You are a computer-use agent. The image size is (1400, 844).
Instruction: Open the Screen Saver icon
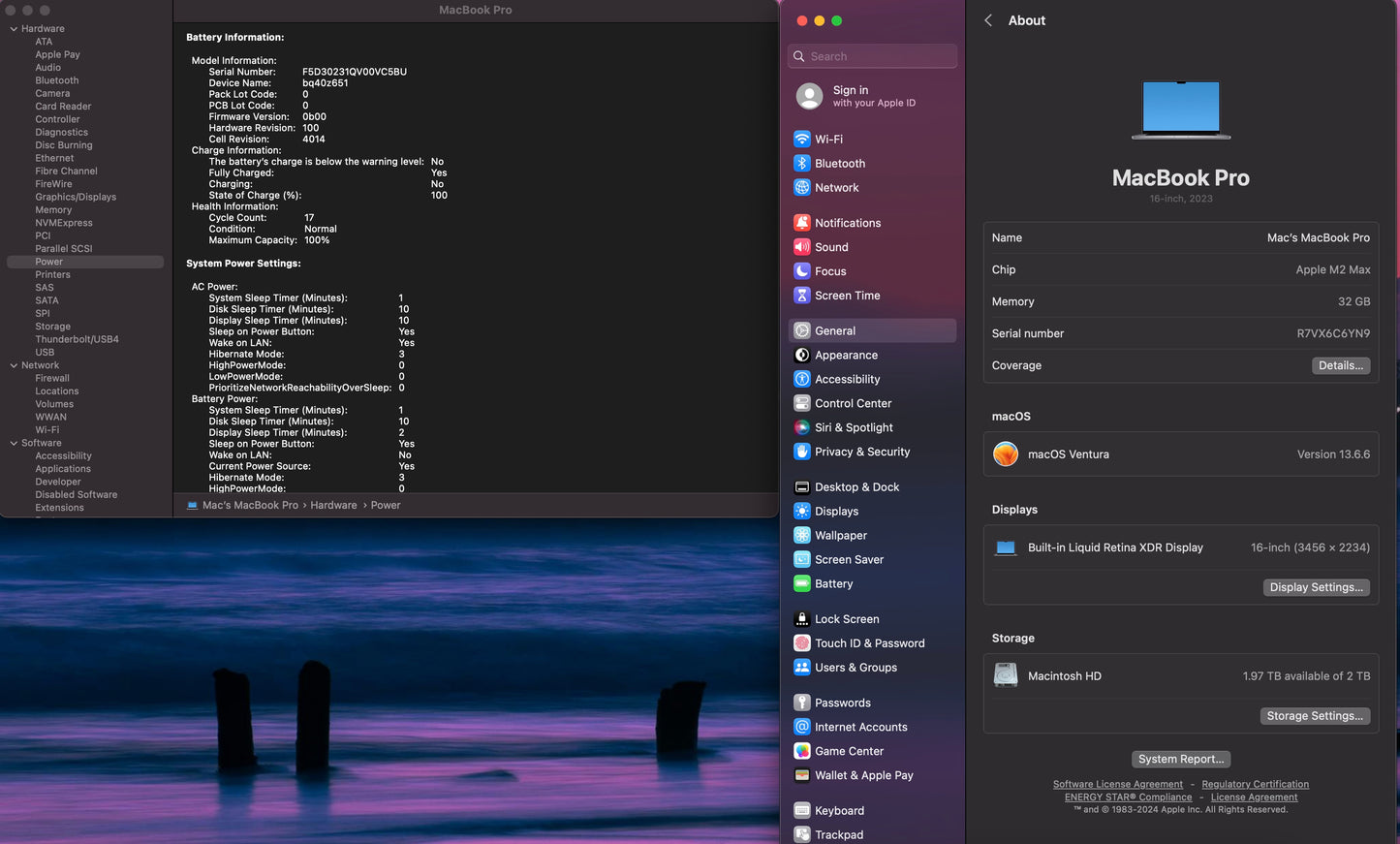(802, 559)
